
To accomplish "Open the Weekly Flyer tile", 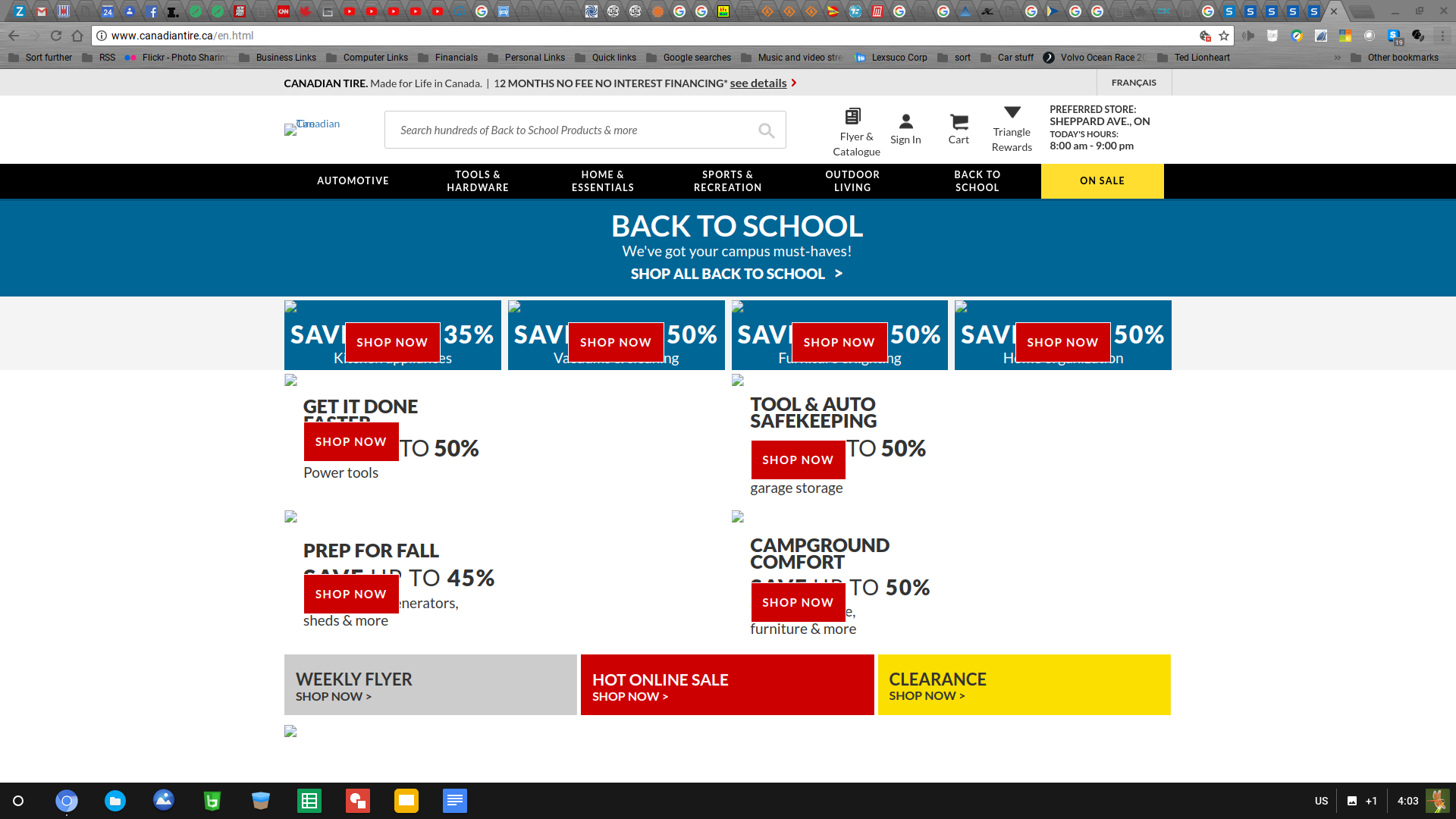I will [431, 685].
